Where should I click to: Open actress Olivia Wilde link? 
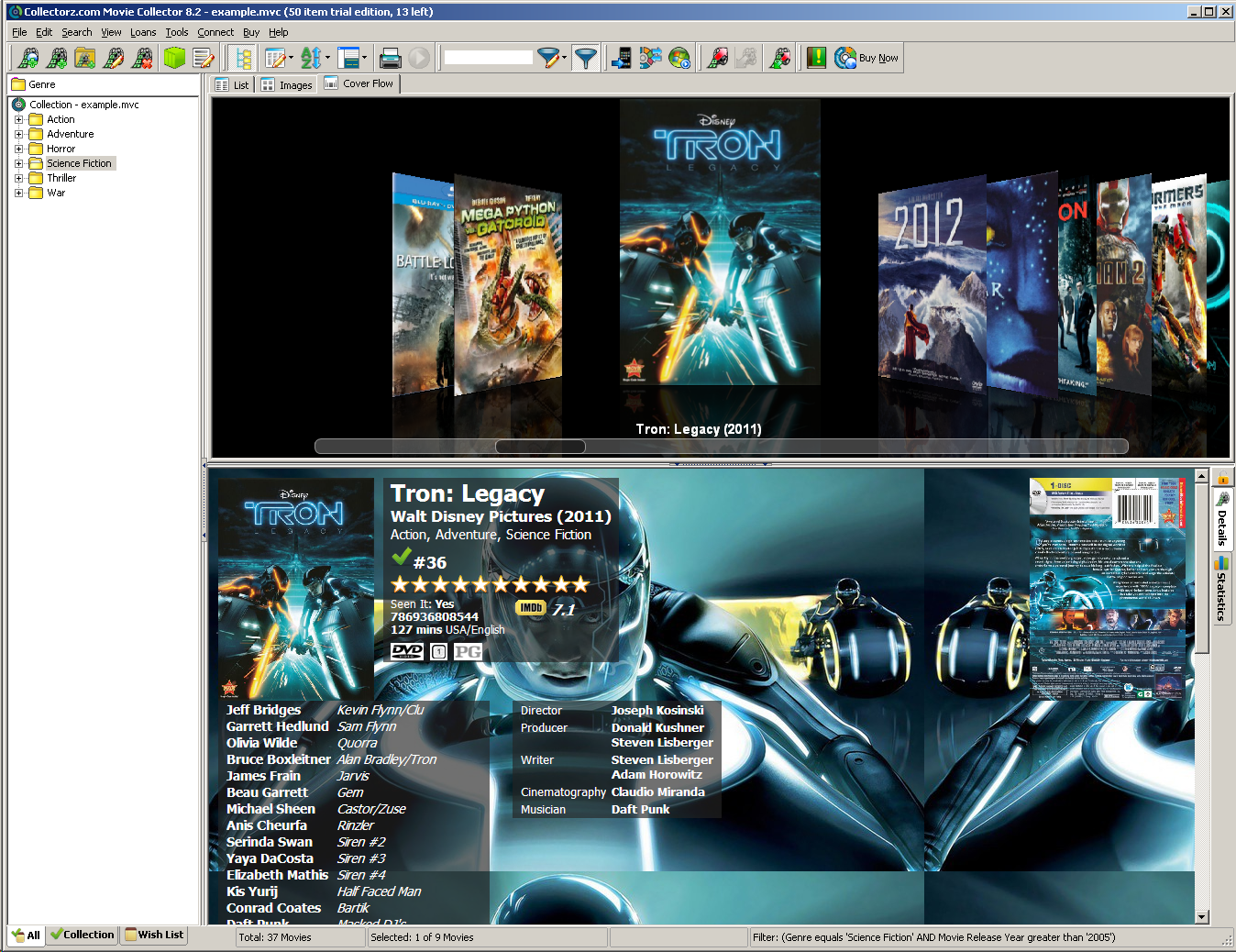tap(262, 743)
